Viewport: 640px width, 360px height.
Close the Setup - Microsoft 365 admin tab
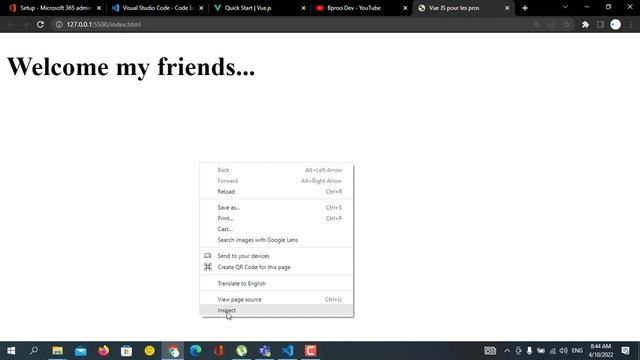point(99,8)
